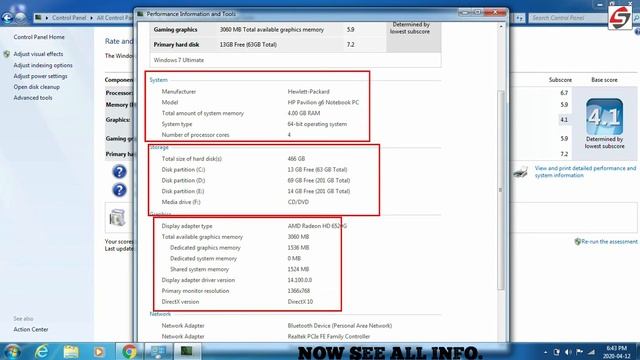640x360 pixels.
Task: Select the 64-bit operating system text
Action: 317,124
